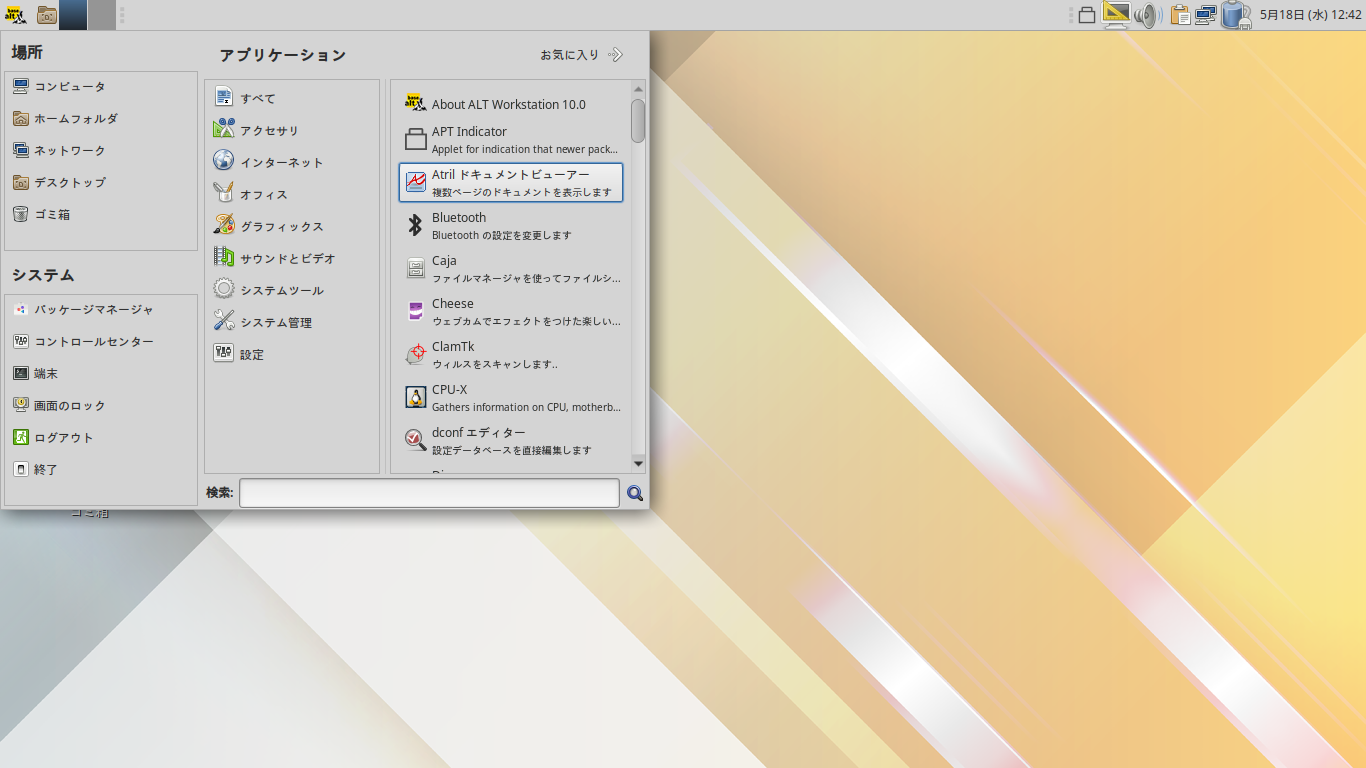Open the file manager panel launcher
Image resolution: width=1366 pixels, height=768 pixels.
pos(46,15)
